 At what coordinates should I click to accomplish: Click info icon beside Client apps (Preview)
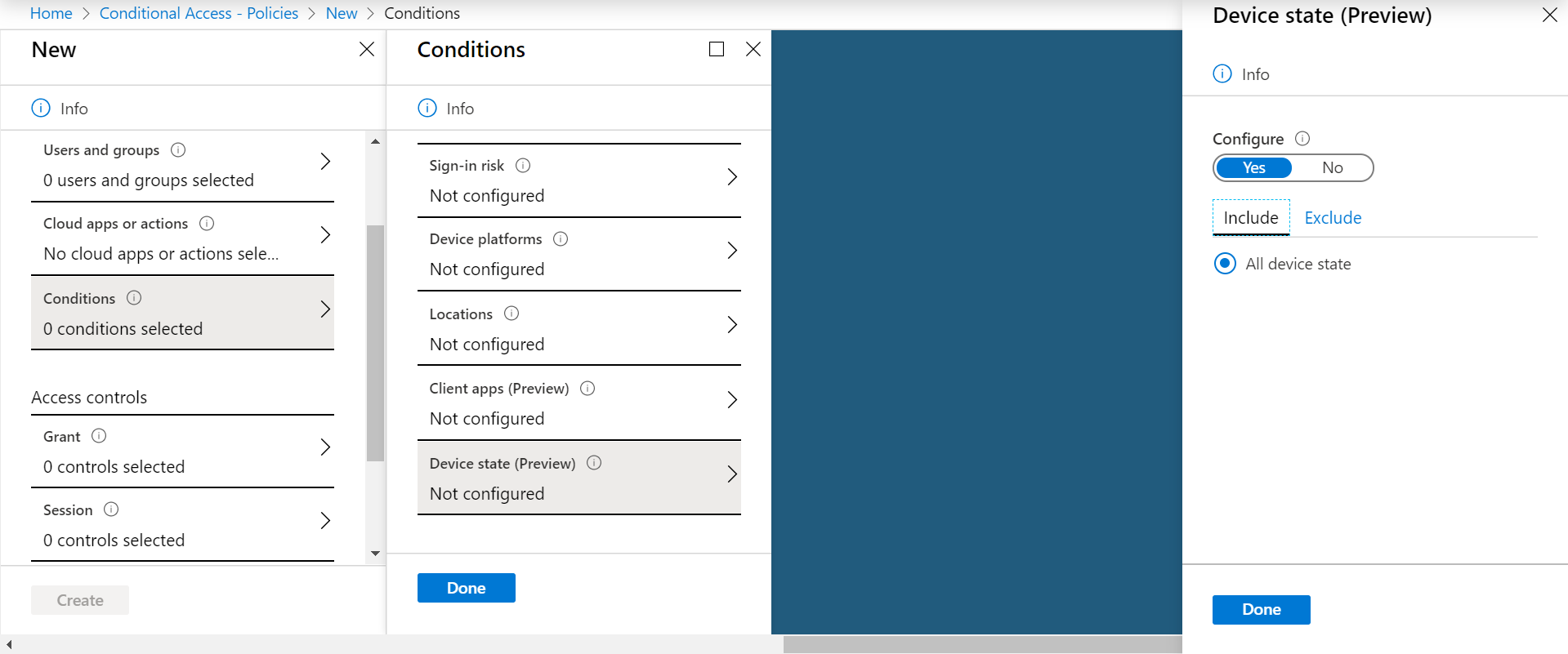(587, 389)
